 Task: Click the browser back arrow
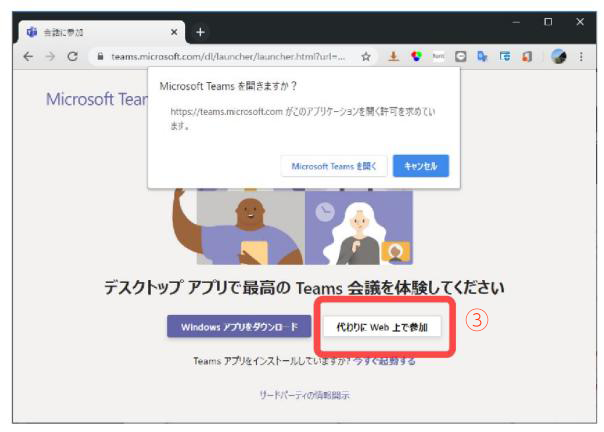(x=28, y=57)
